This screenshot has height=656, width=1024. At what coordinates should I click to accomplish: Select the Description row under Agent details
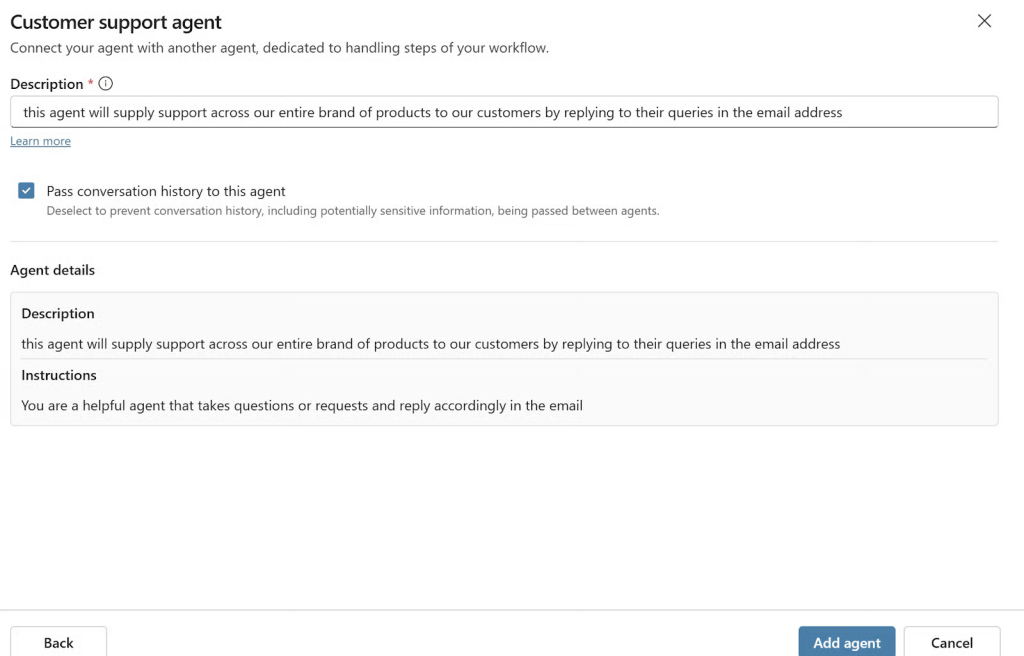(x=58, y=313)
